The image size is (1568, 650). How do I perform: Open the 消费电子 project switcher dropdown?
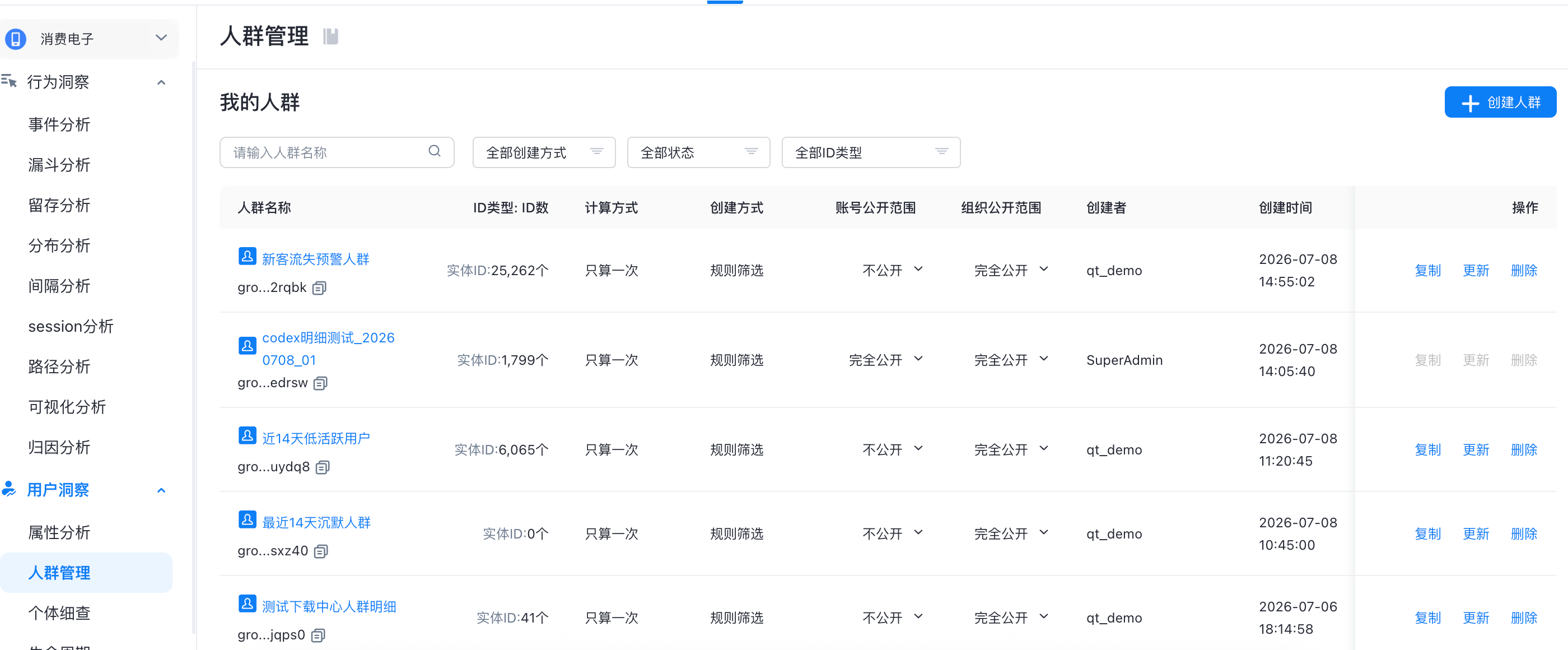(x=90, y=39)
